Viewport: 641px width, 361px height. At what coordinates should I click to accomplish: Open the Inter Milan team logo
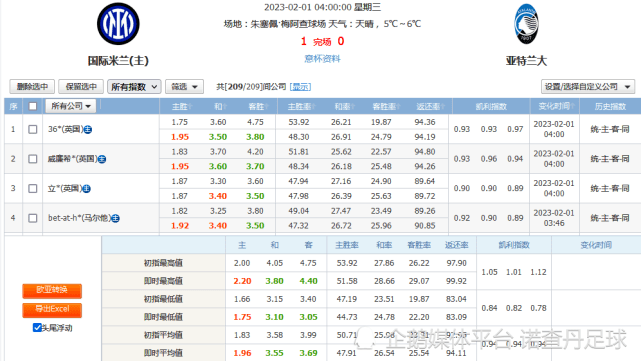(118, 24)
